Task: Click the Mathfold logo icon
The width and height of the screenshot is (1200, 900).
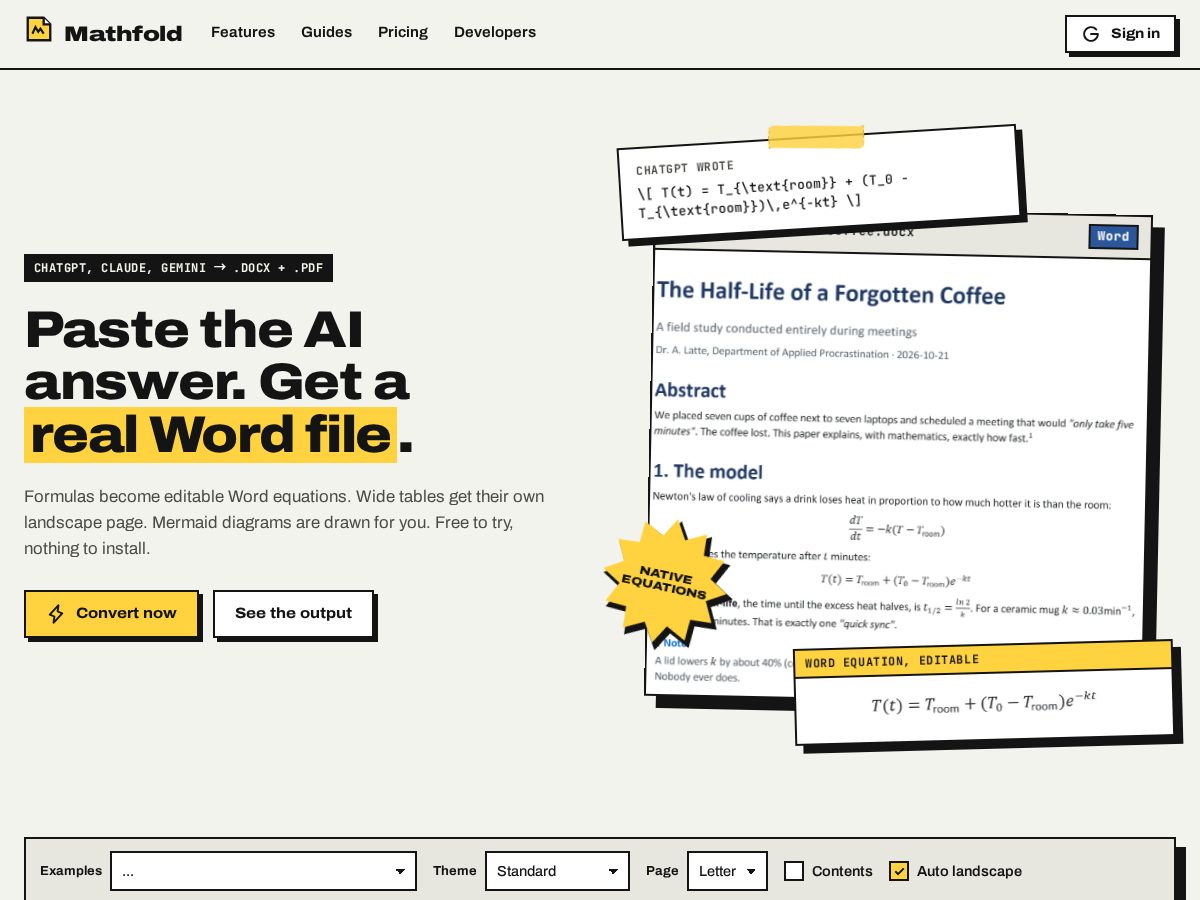Action: [38, 30]
